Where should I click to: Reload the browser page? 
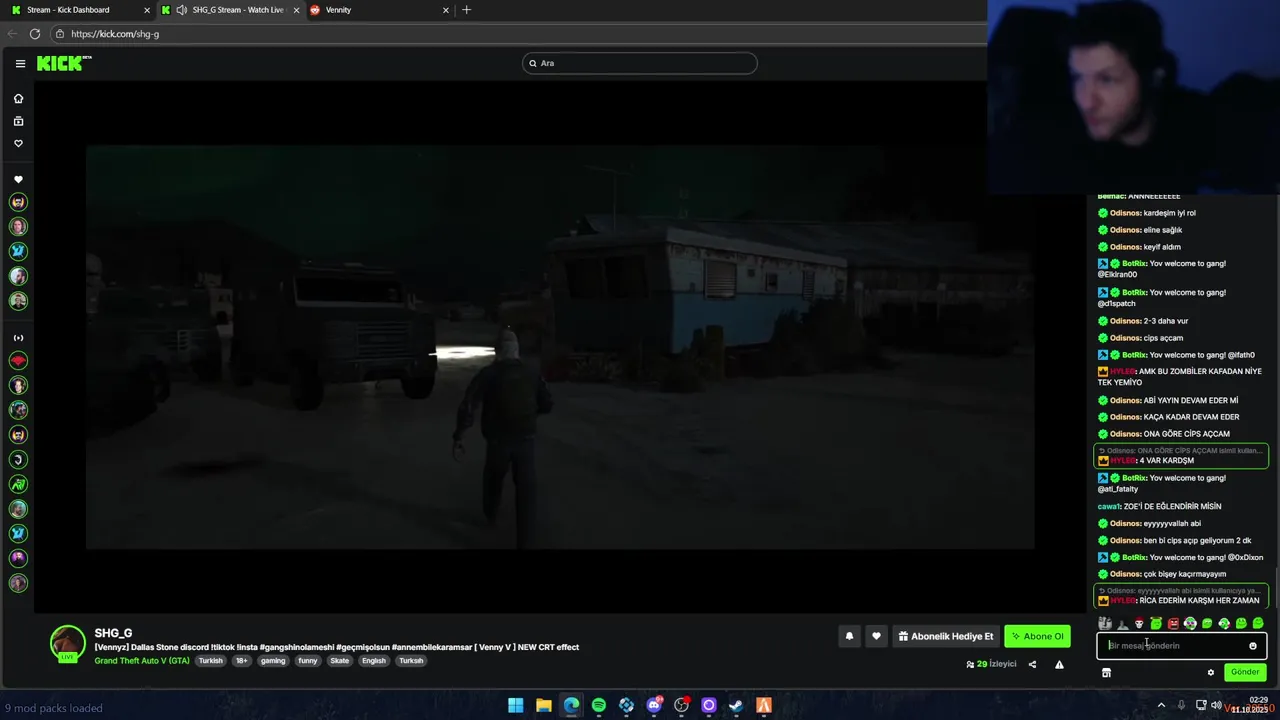click(35, 34)
